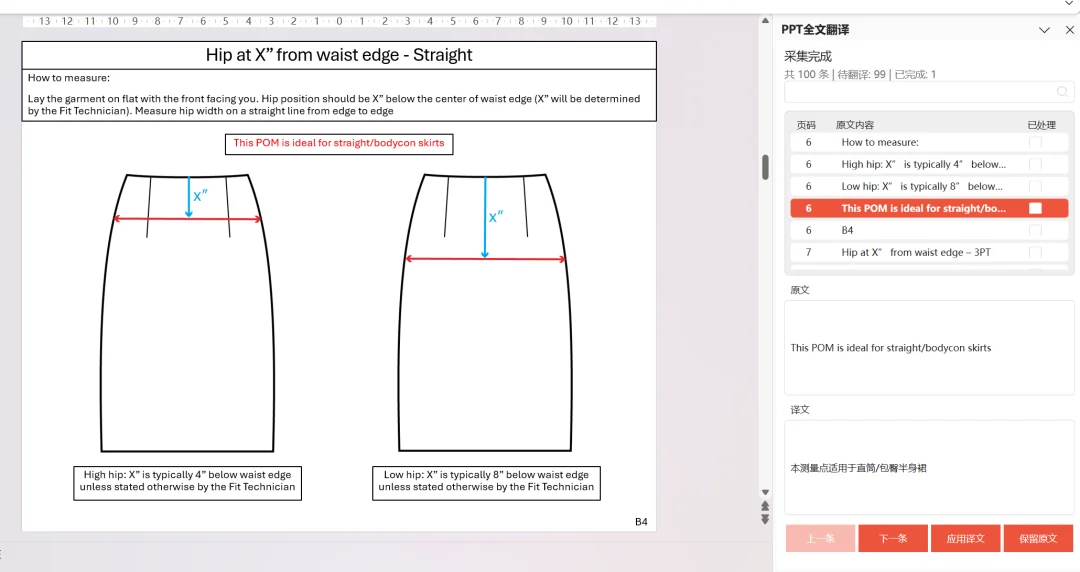
Task: Click the 应用译文 button
Action: click(x=965, y=538)
